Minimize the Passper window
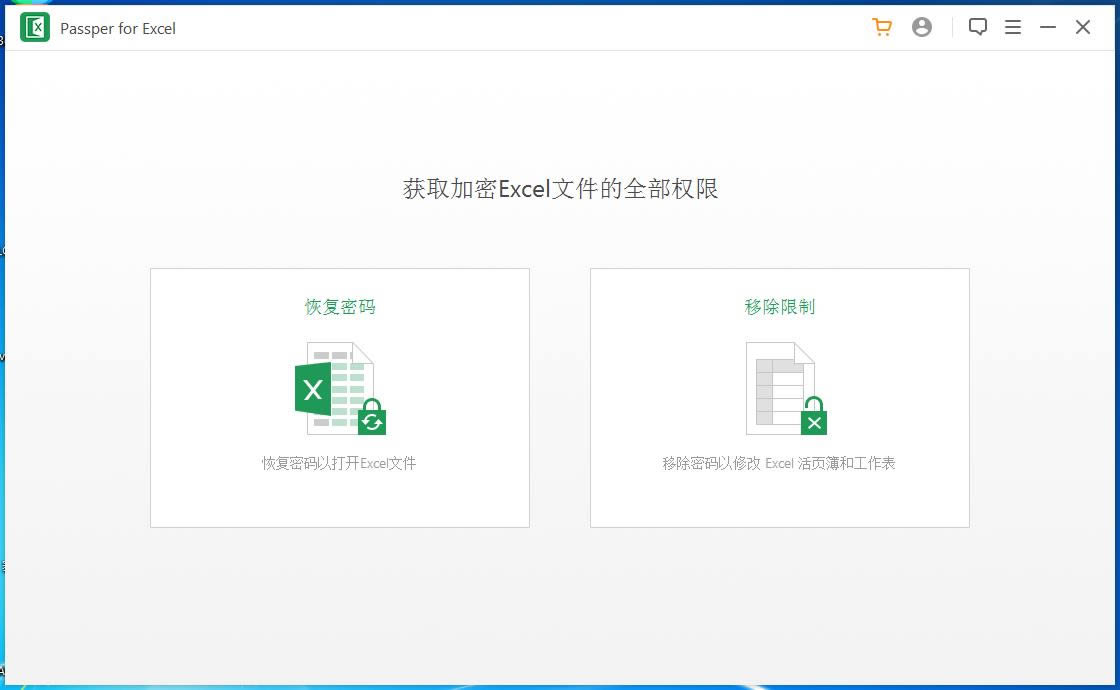Image resolution: width=1120 pixels, height=690 pixels. point(1047,27)
